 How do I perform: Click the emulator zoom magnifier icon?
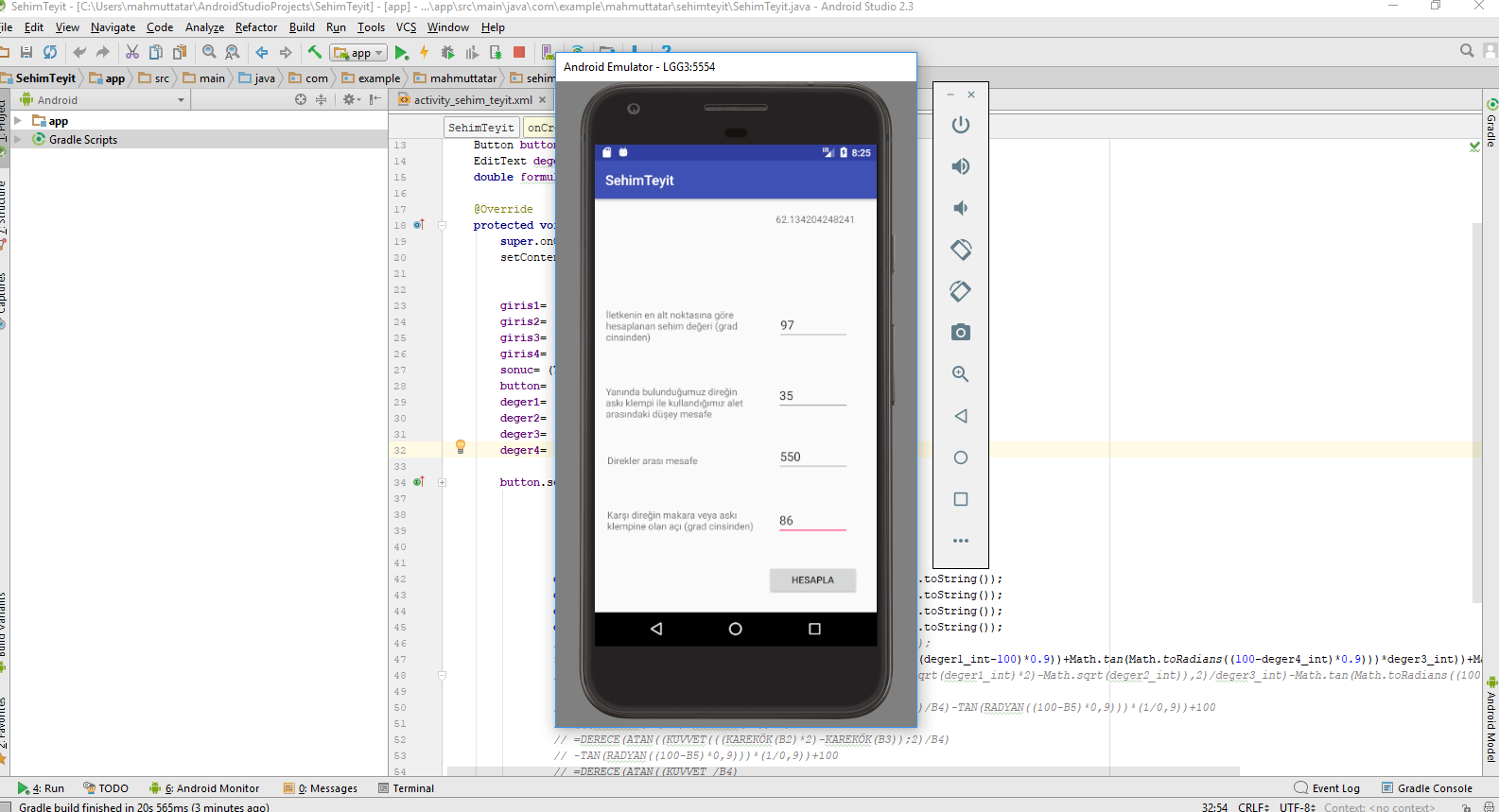tap(960, 374)
